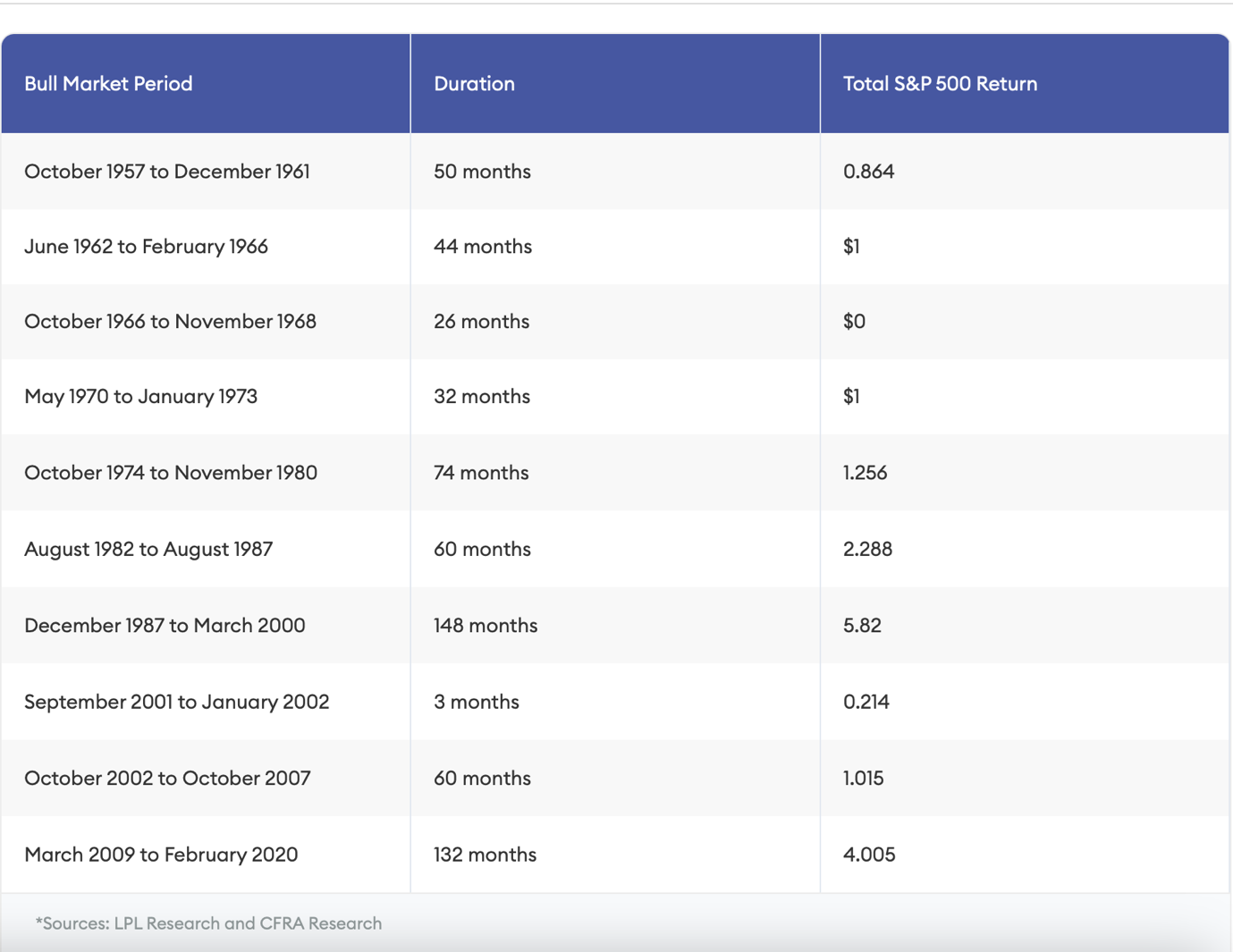Select the October 1957 to December 1961 cell
This screenshot has height=952, width=1233.
coord(167,172)
